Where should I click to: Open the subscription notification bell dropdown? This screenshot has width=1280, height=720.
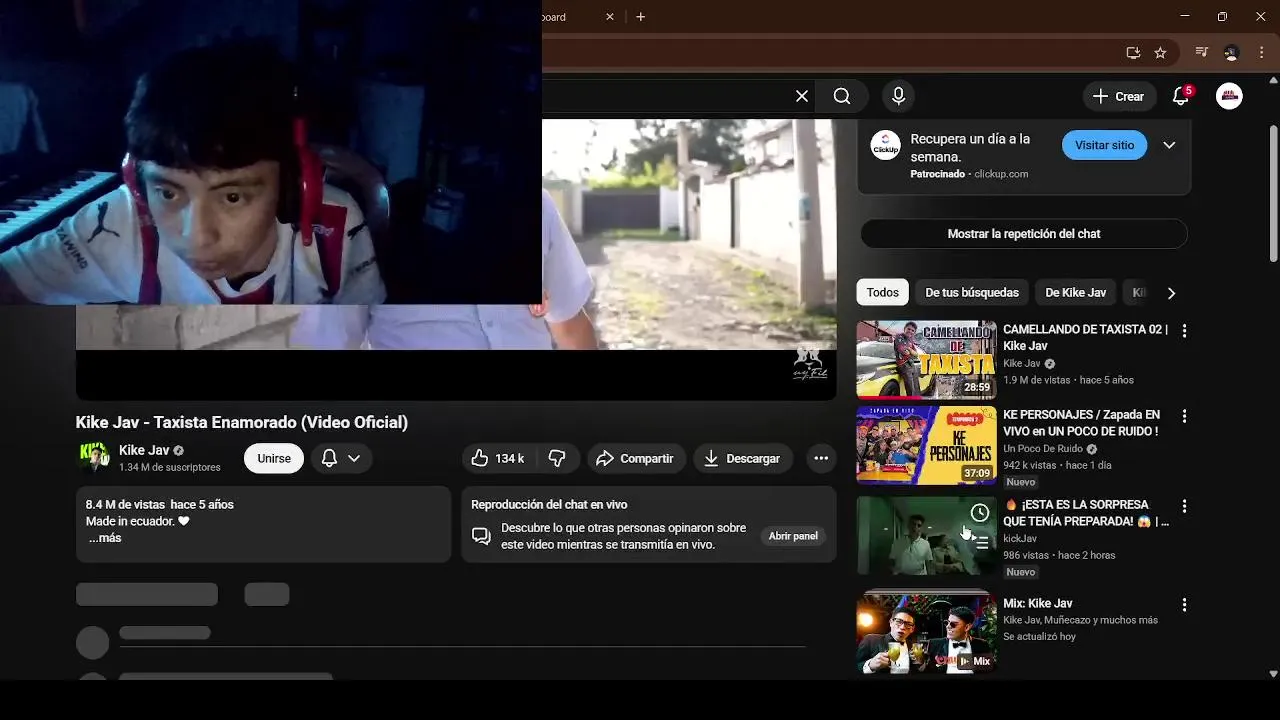(x=341, y=458)
